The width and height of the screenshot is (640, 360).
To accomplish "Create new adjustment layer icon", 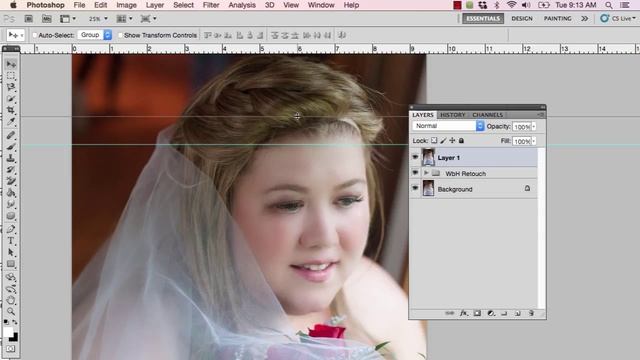I will [x=491, y=313].
